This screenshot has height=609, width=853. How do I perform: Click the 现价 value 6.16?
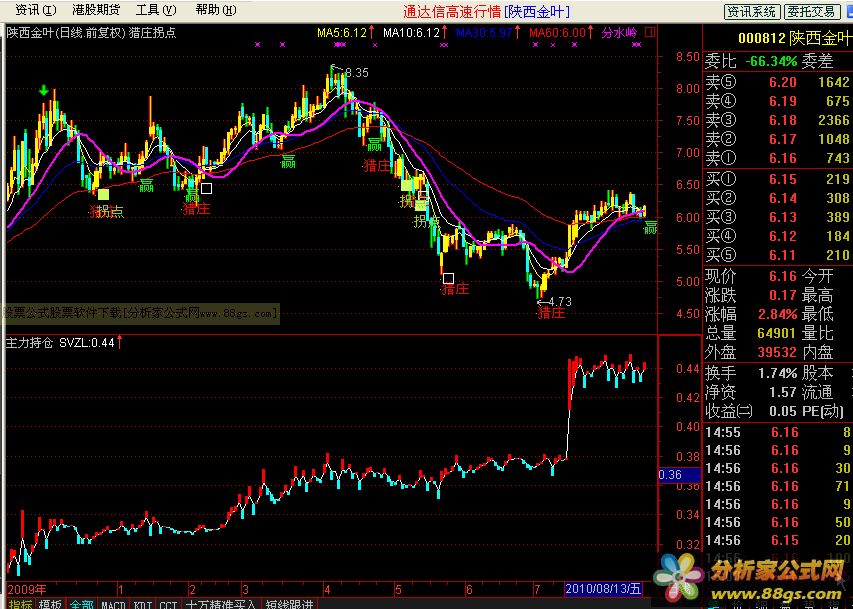coord(782,276)
